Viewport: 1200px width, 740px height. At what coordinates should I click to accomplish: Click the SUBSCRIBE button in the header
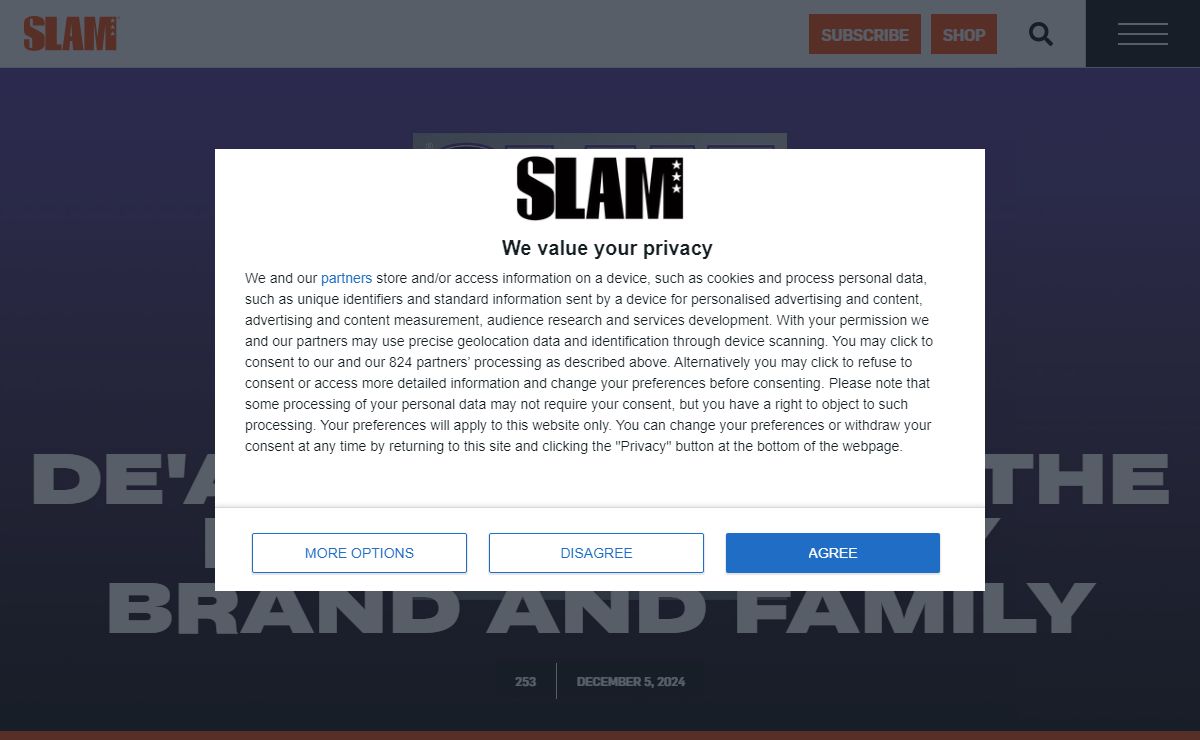point(865,34)
